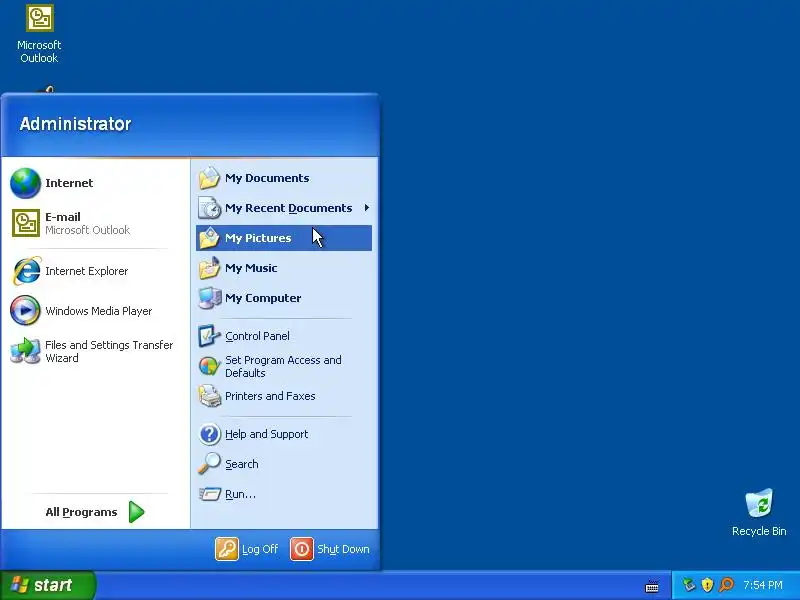This screenshot has height=600, width=800.
Task: Click the Safely Remove Hardware tray icon
Action: (689, 585)
